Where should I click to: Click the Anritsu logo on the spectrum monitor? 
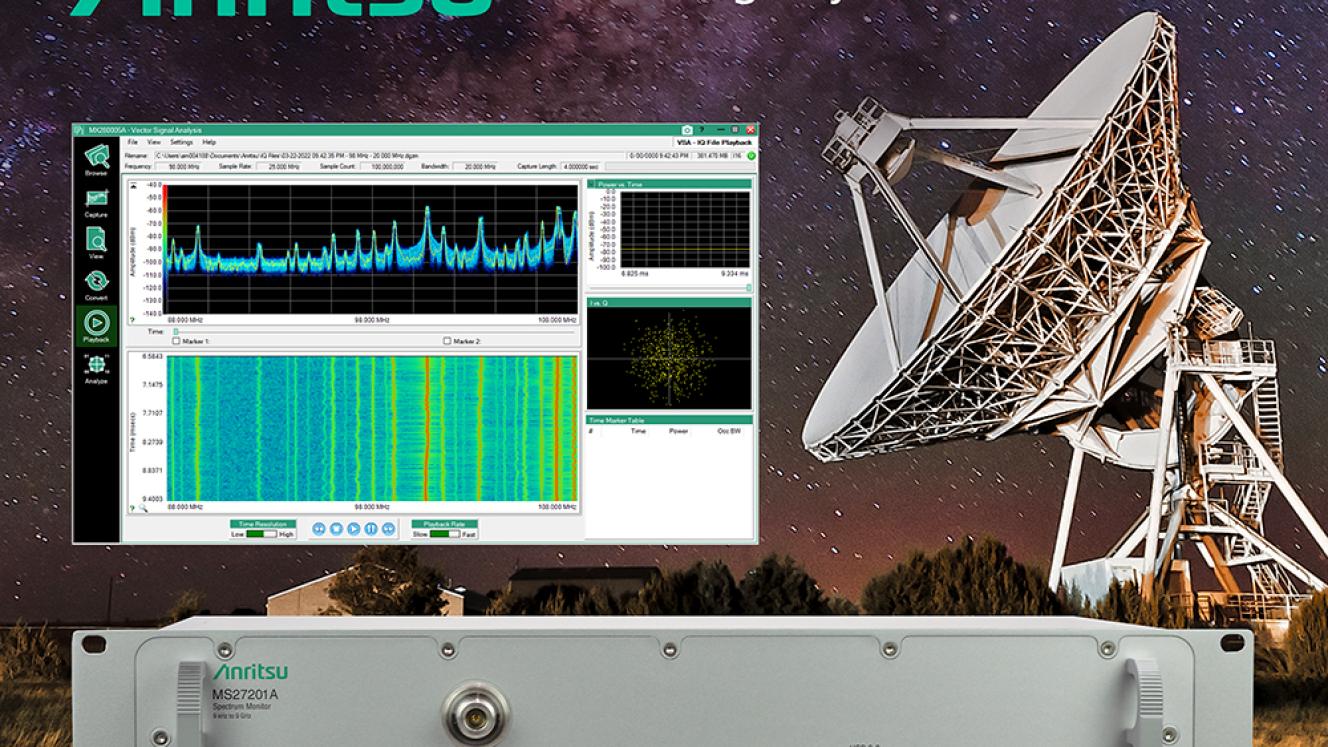tap(248, 672)
